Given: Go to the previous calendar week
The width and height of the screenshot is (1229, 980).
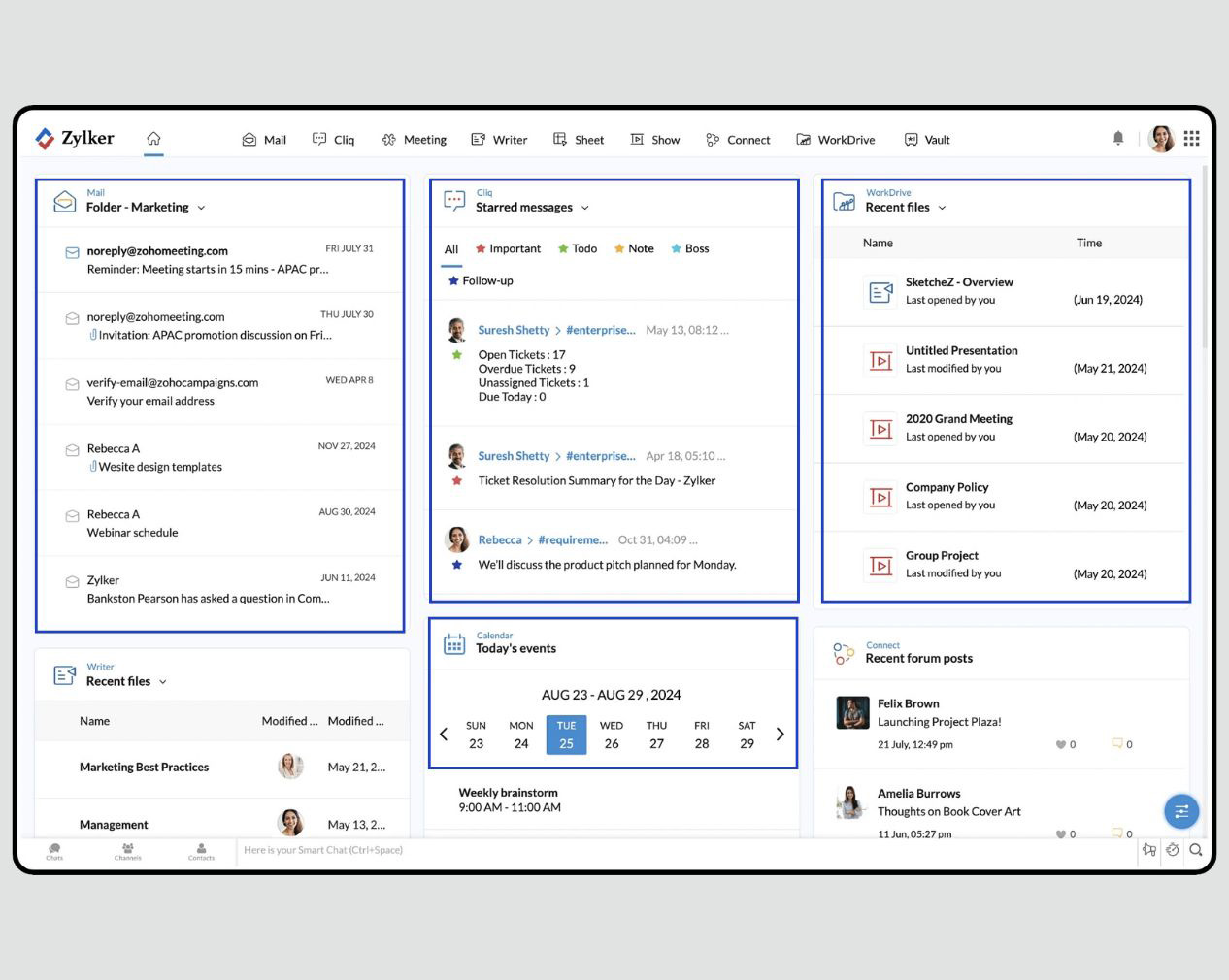Looking at the screenshot, I should click(444, 735).
